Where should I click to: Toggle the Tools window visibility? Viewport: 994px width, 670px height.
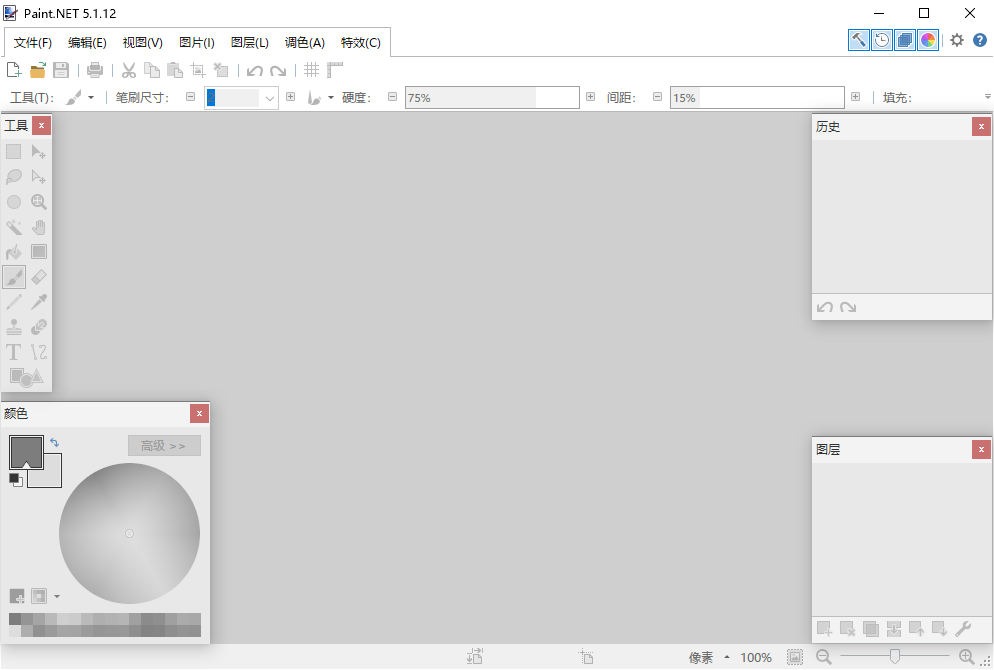click(858, 40)
